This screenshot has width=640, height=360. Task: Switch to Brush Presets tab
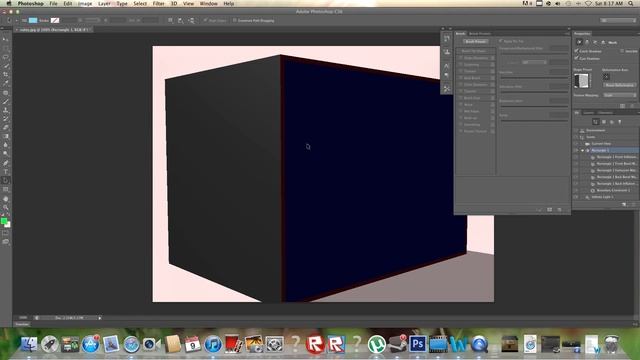point(480,34)
